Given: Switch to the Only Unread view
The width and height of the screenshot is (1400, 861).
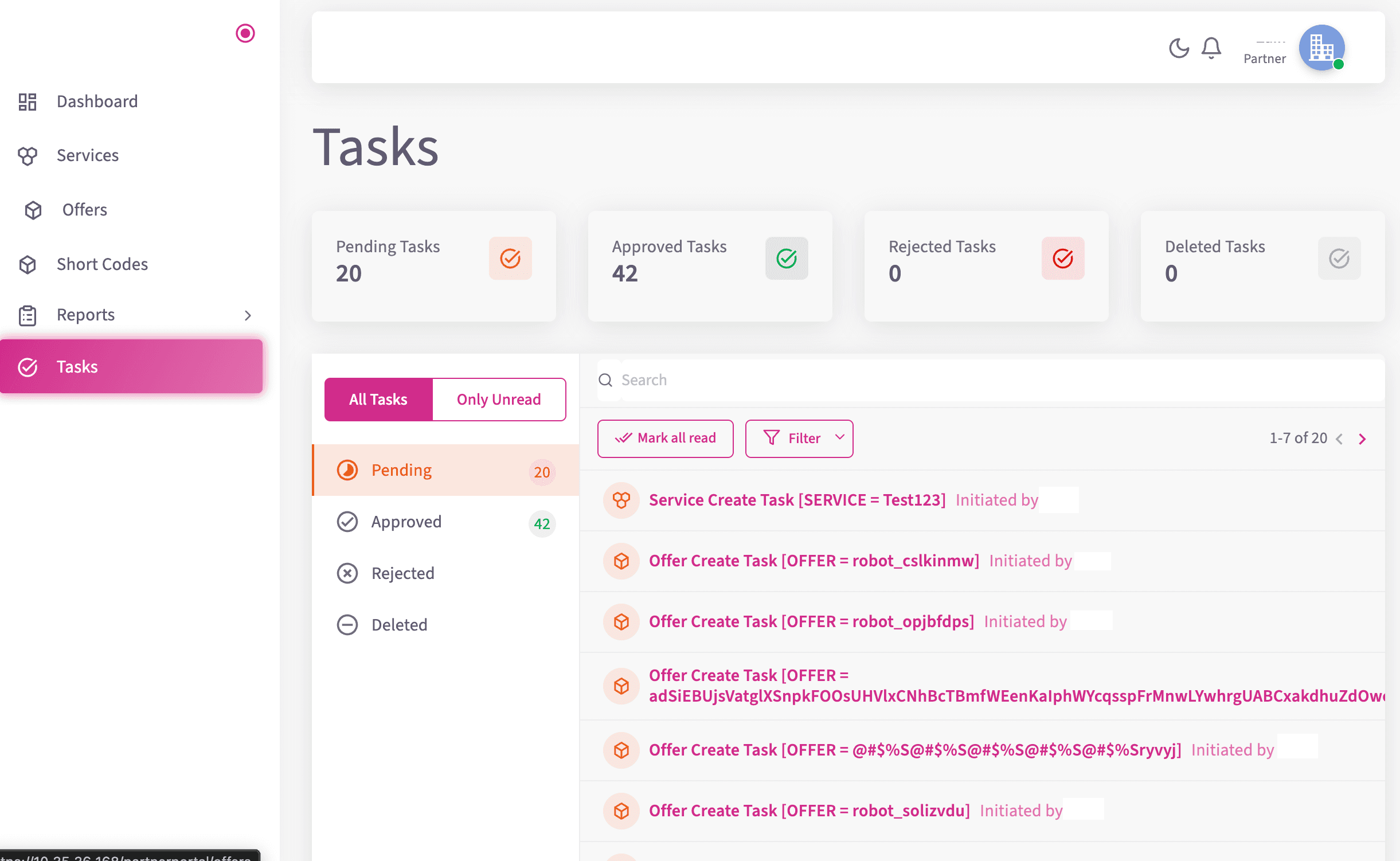Looking at the screenshot, I should coord(498,399).
